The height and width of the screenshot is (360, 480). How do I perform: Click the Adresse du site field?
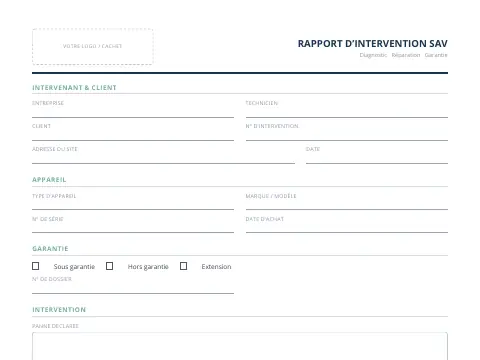163,158
